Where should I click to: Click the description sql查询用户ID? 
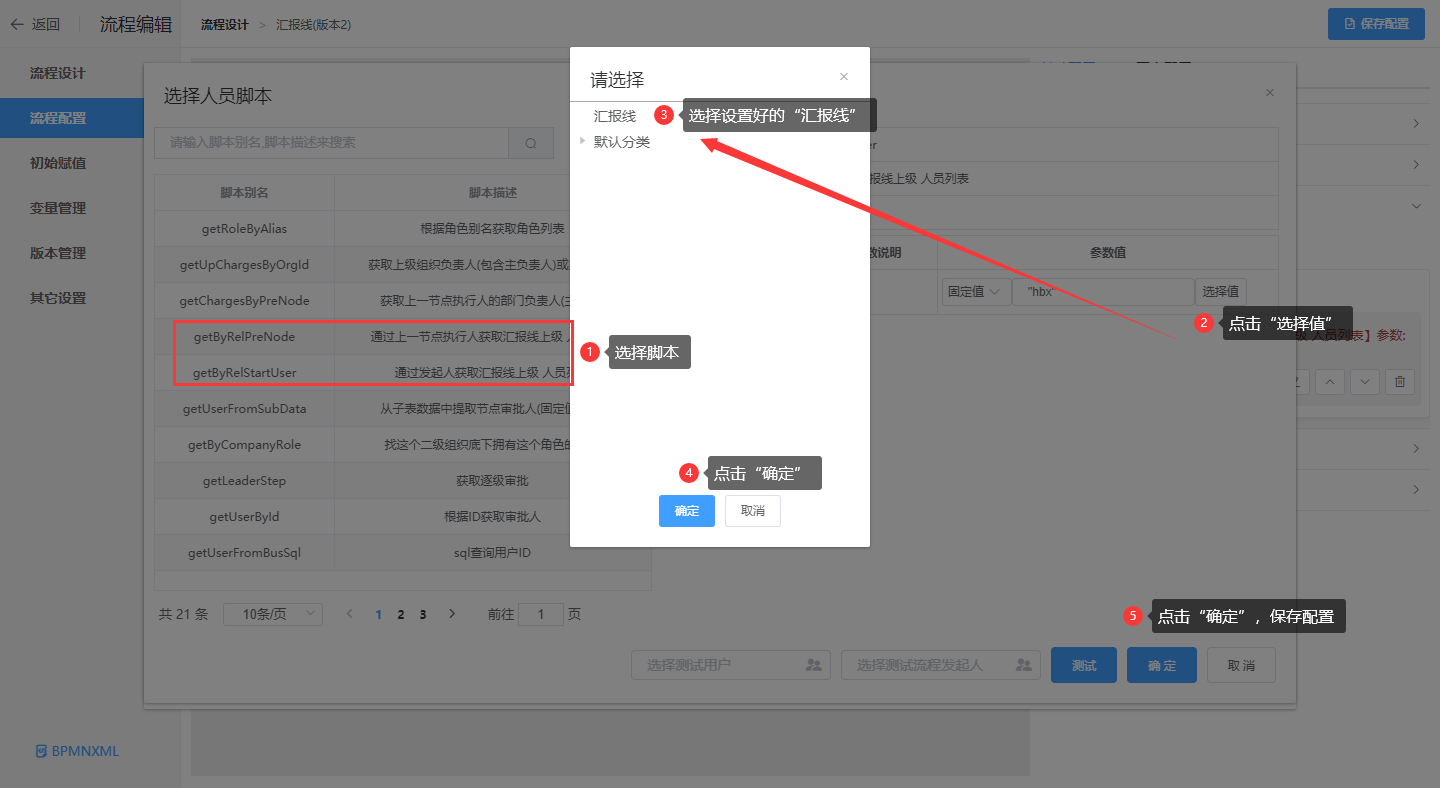492,553
